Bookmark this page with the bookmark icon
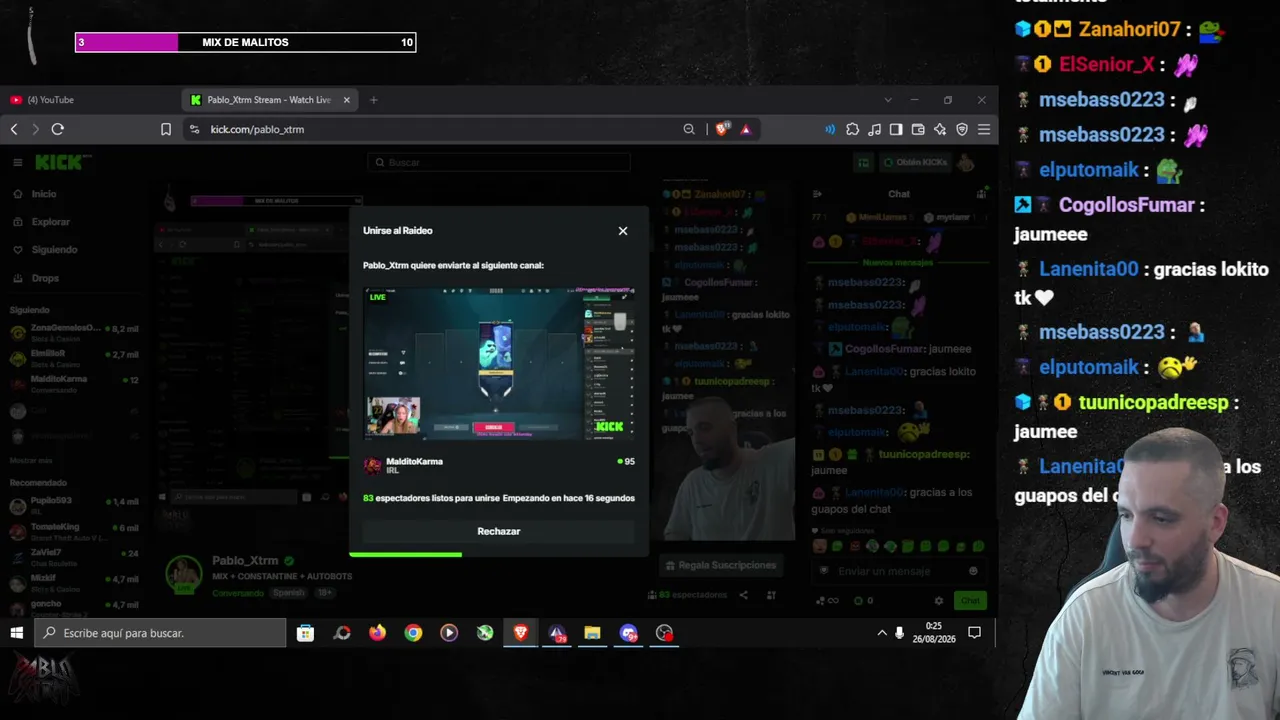The width and height of the screenshot is (1280, 720). (166, 129)
